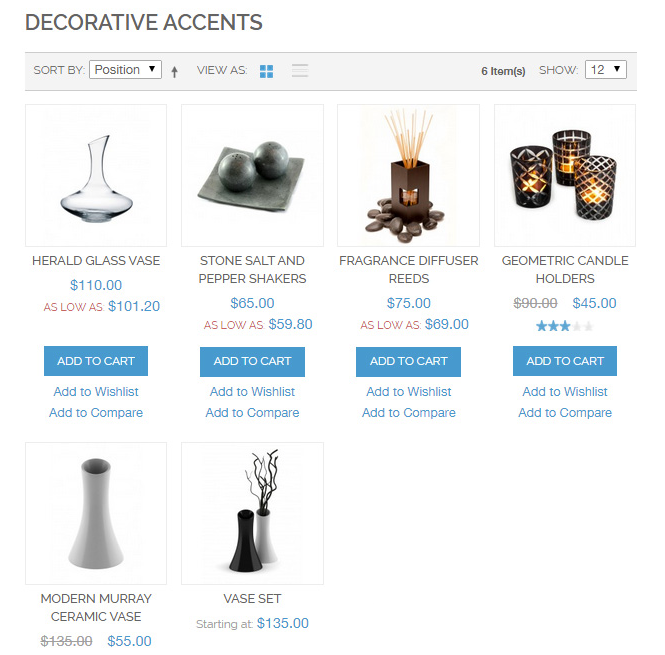The height and width of the screenshot is (655, 665).
Task: Add Herald Glass Vase to cart
Action: pos(96,361)
